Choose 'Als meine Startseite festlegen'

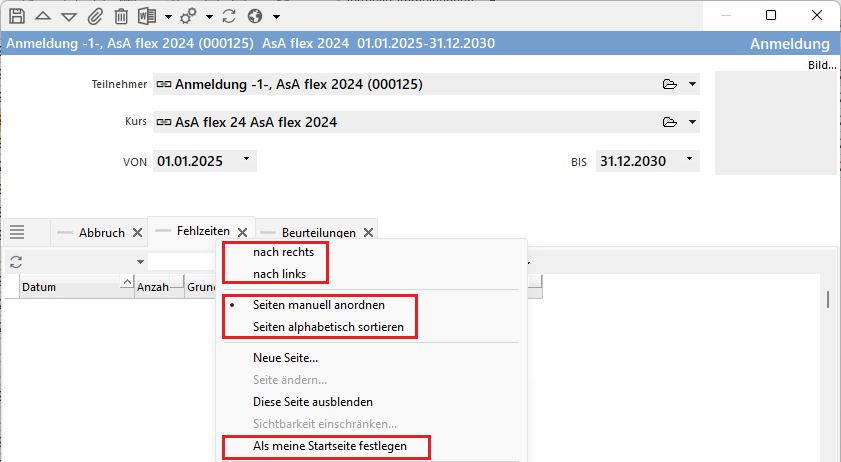[329, 446]
